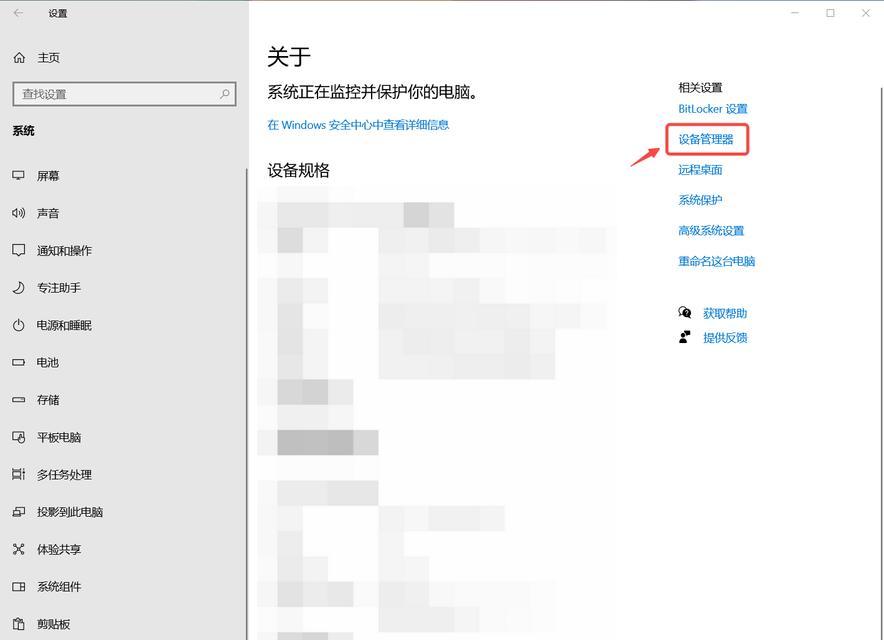Click 获取帮助 link
This screenshot has height=640, width=884.
[x=725, y=313]
